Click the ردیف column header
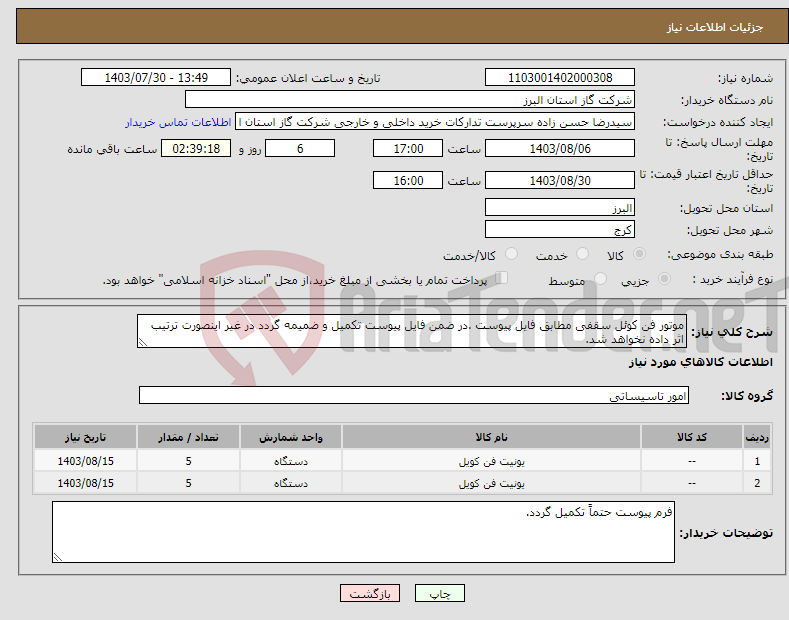Image resolution: width=789 pixels, height=620 pixels. (x=757, y=437)
